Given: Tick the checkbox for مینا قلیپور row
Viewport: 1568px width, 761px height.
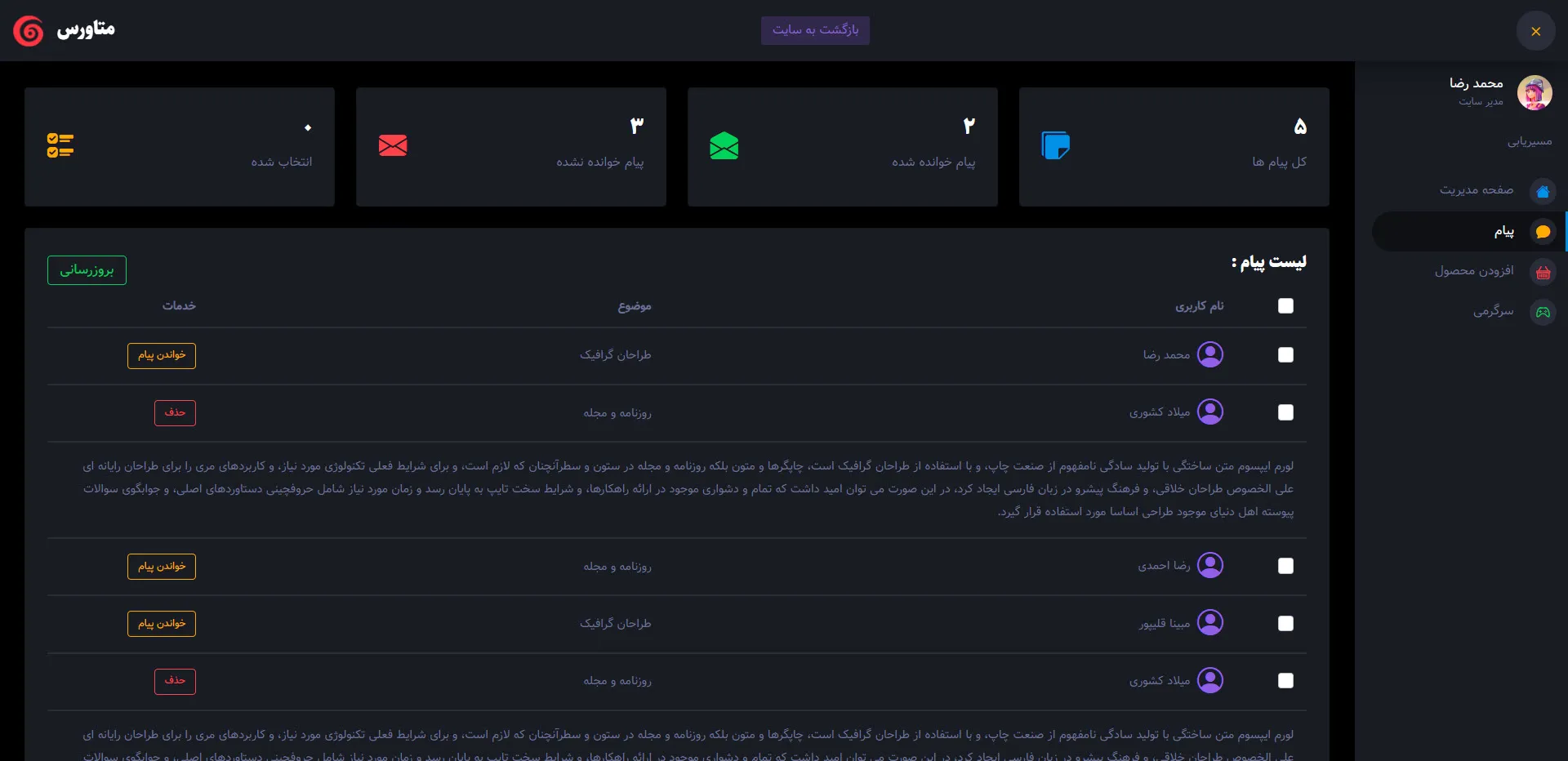Looking at the screenshot, I should [x=1285, y=624].
